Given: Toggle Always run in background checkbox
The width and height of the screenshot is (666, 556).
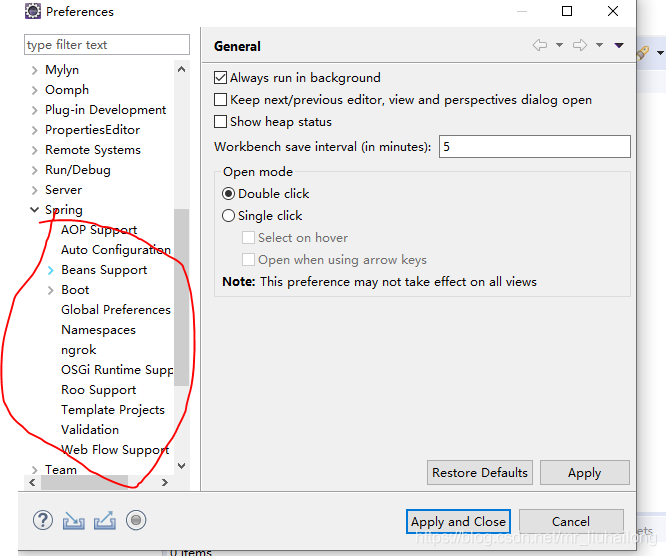Looking at the screenshot, I should pyautogui.click(x=220, y=78).
